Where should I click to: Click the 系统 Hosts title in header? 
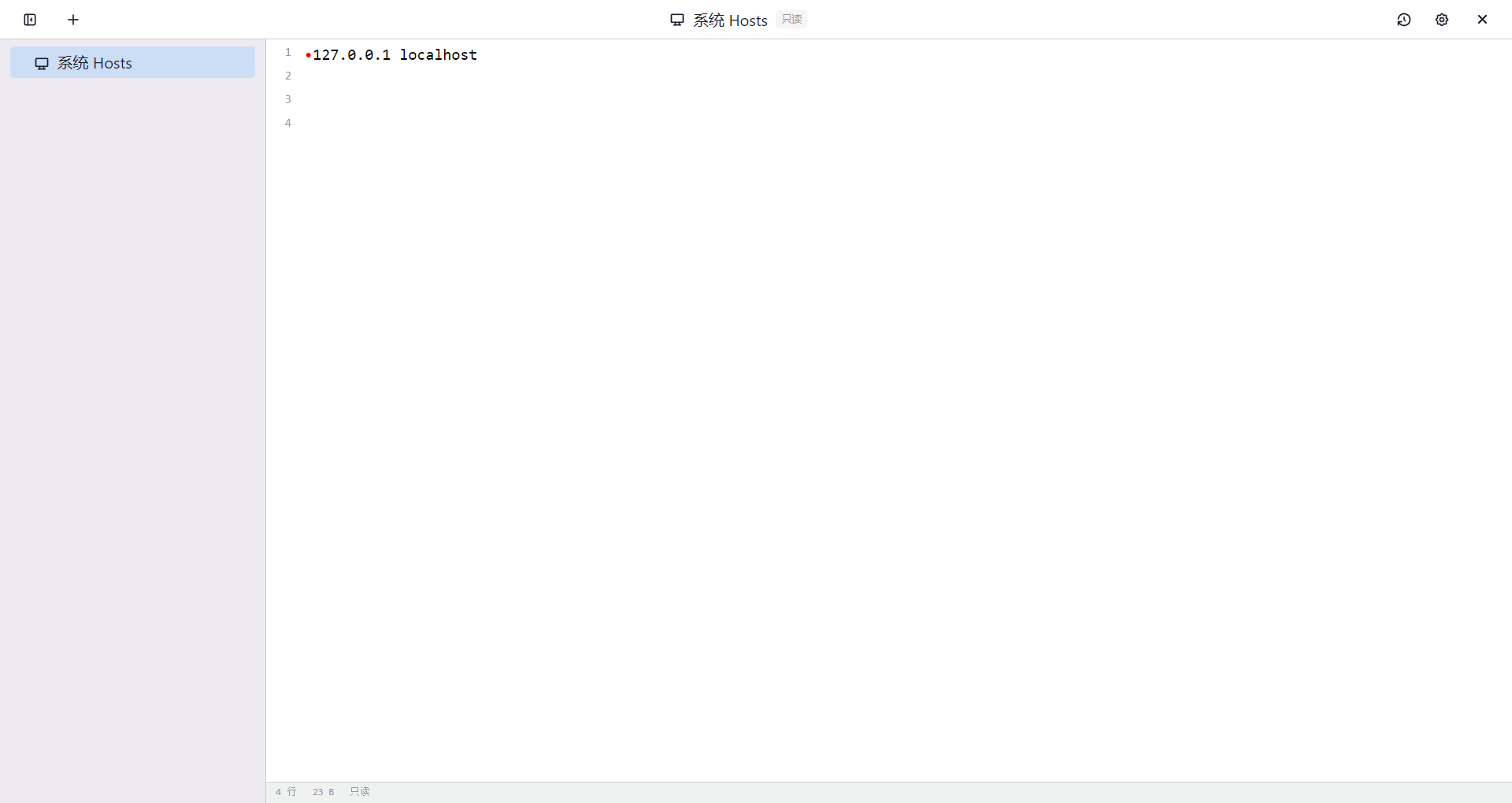[730, 20]
